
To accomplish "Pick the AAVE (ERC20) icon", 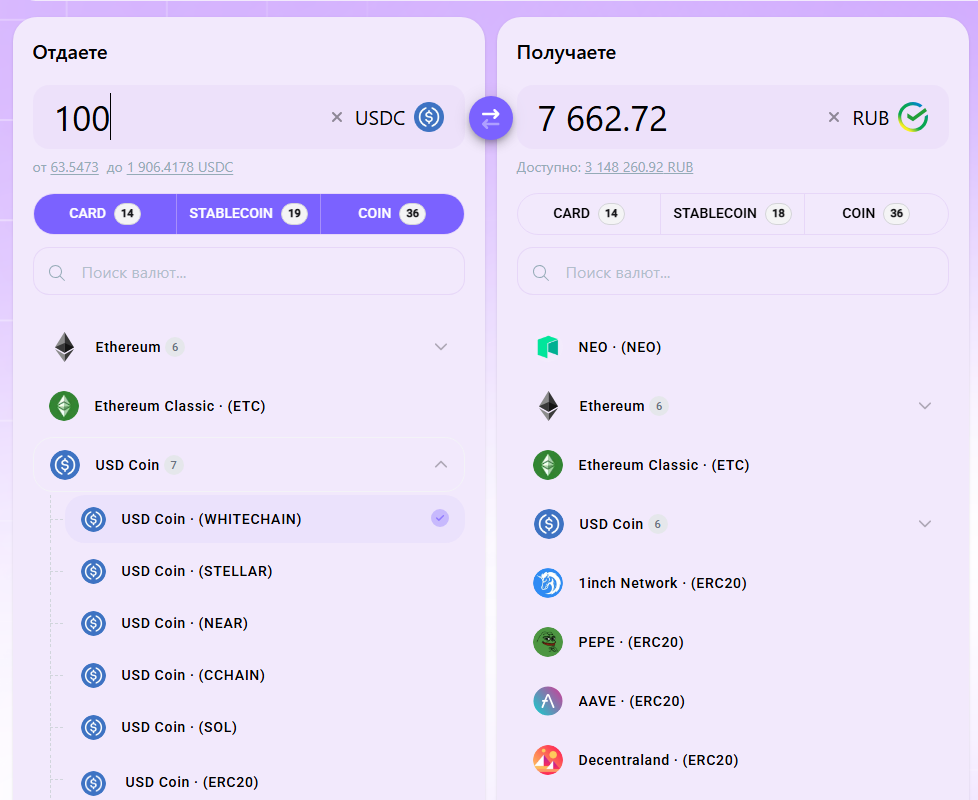I will coord(548,701).
